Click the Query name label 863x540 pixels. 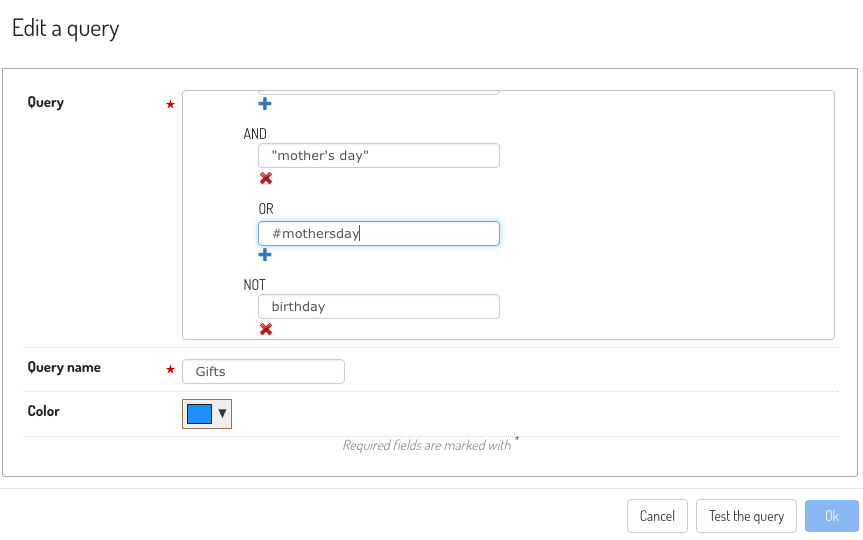tap(64, 367)
